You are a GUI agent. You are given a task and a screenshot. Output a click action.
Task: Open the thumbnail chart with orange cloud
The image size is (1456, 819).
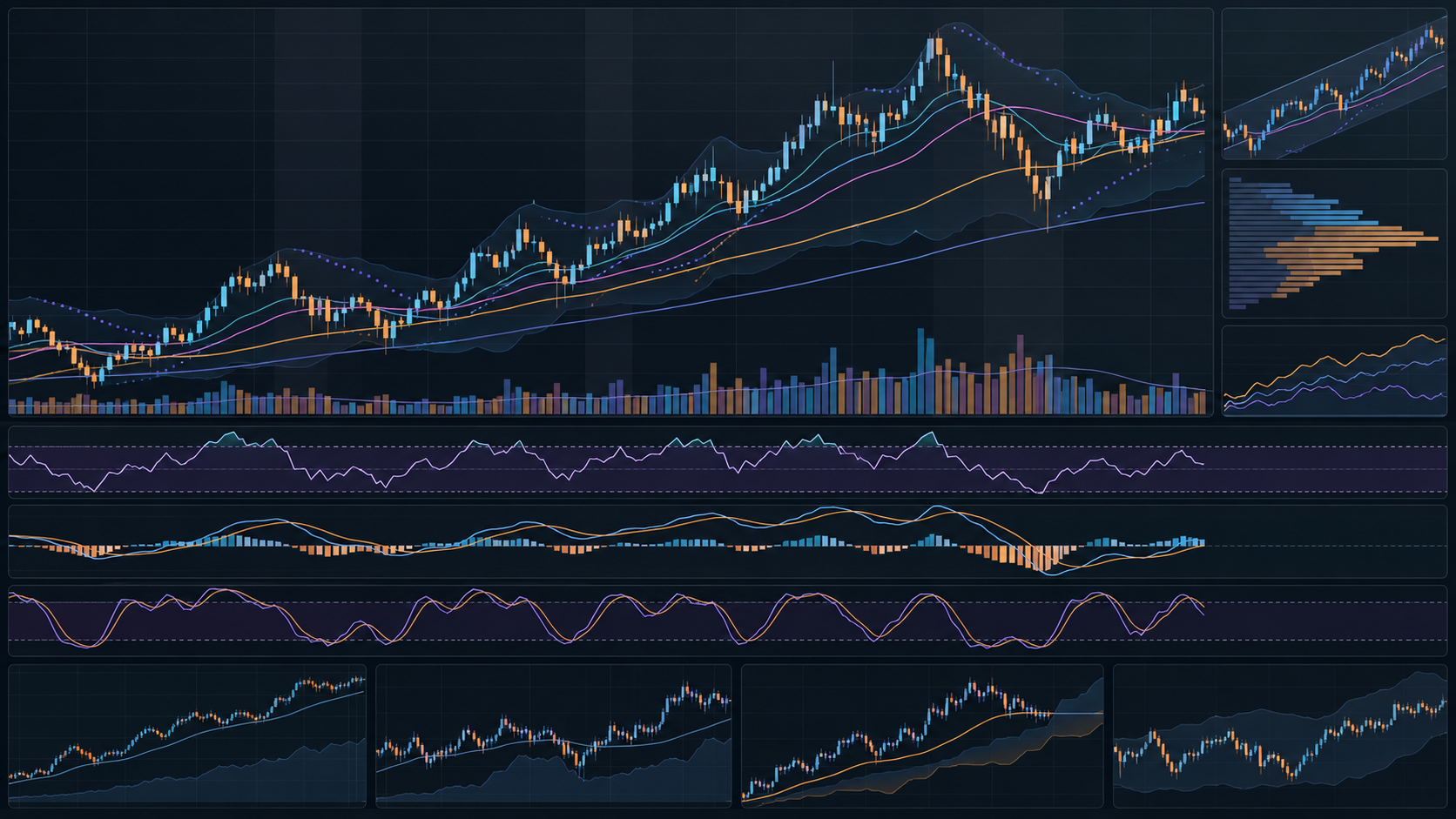point(922,736)
